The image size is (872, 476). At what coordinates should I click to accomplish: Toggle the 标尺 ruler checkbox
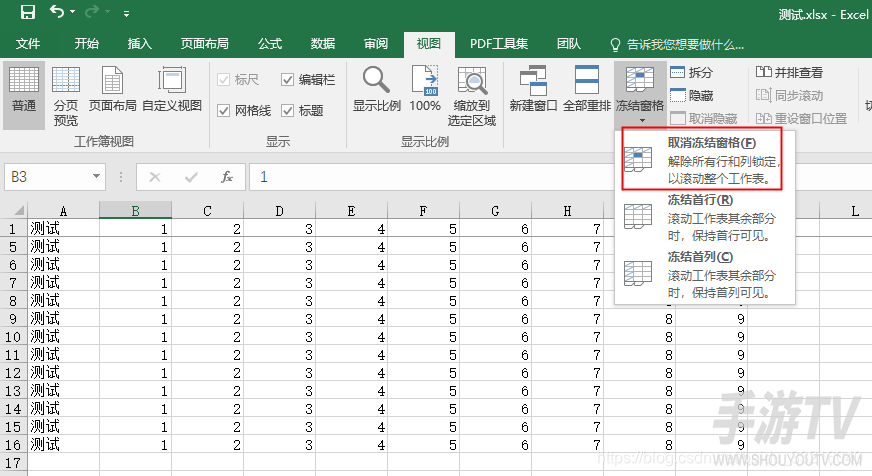(238, 80)
